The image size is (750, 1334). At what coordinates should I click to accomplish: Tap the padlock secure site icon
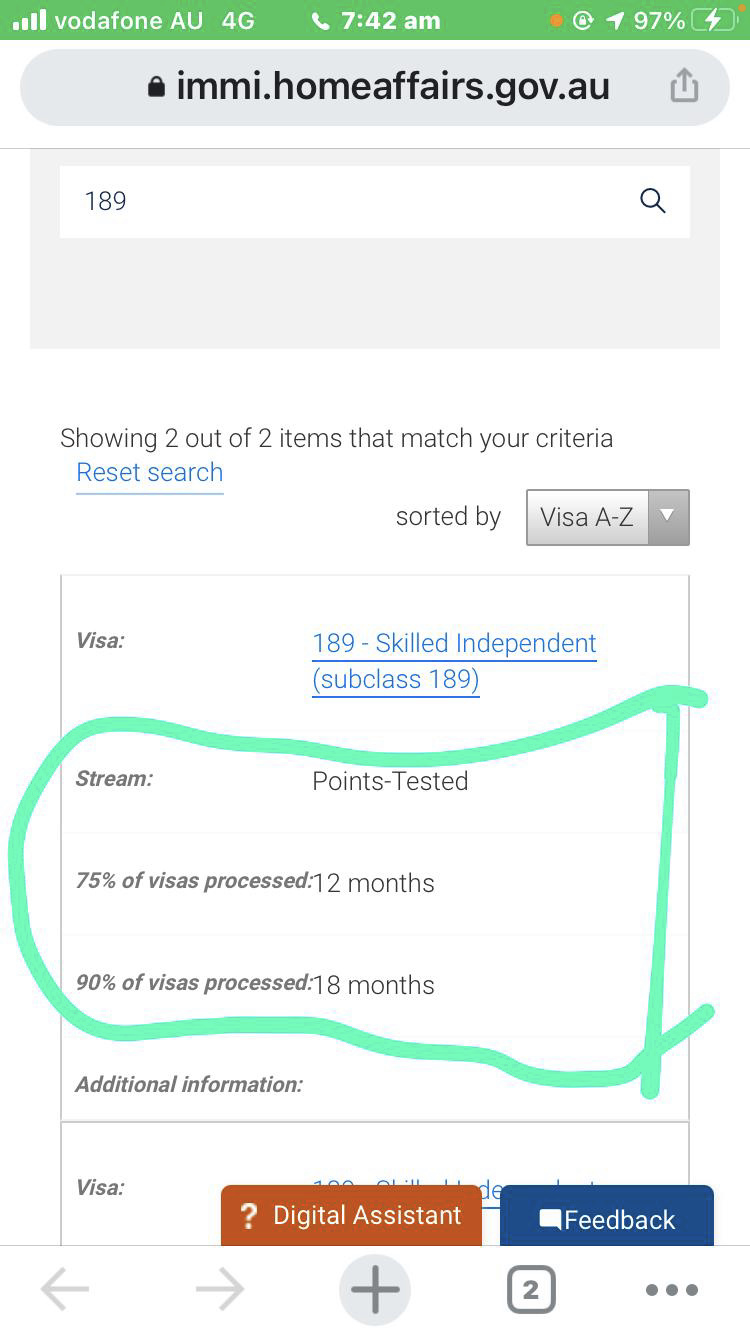[156, 87]
